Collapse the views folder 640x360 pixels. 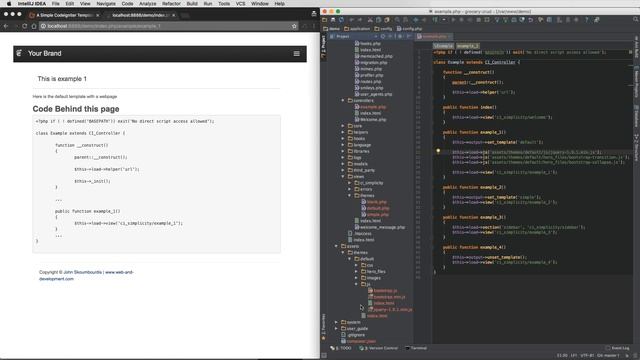click(343, 176)
